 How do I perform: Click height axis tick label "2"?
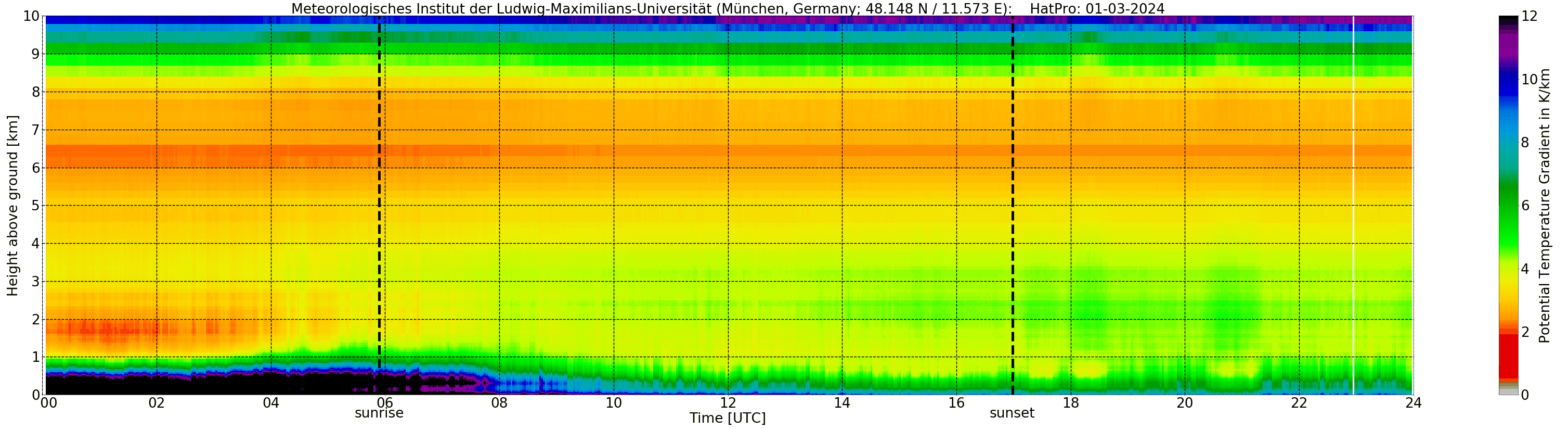pos(35,319)
